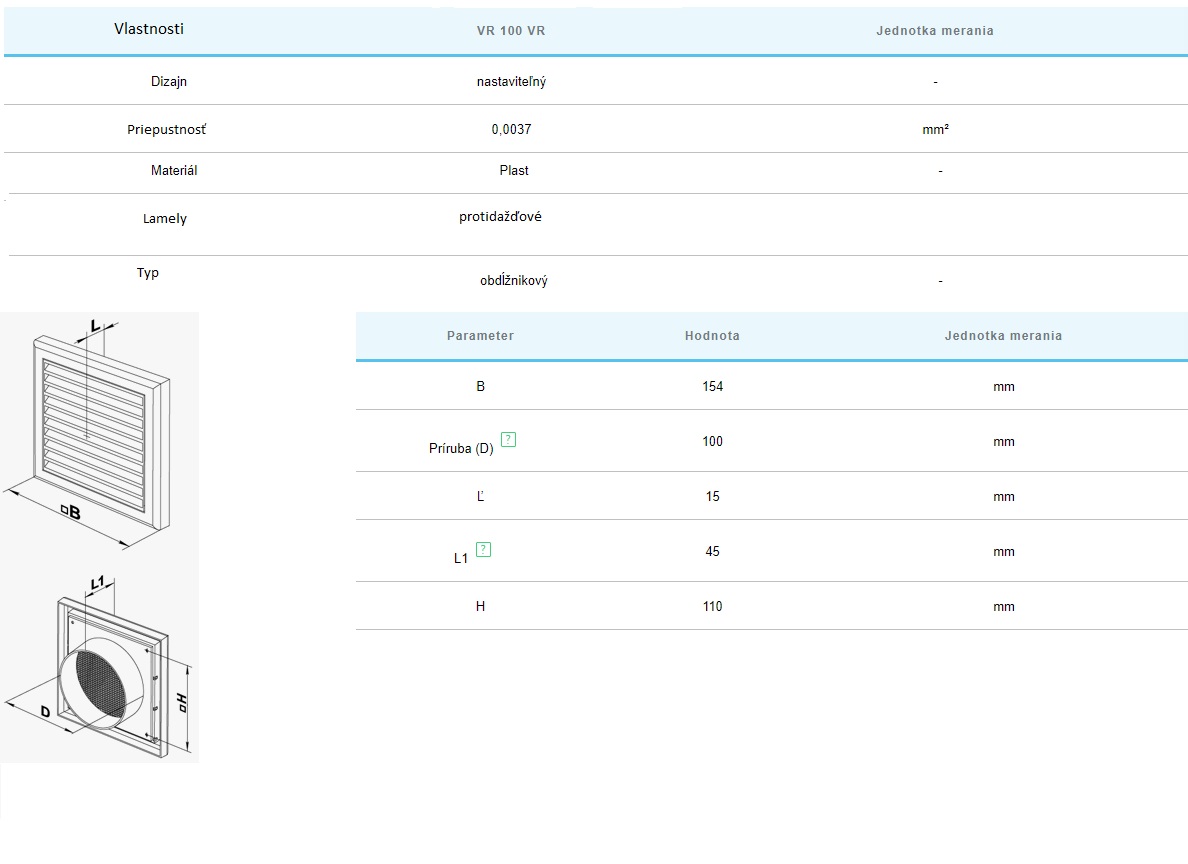The image size is (1188, 864).
Task: Click the Jednotka merania header in the lower table
Action: click(1003, 336)
